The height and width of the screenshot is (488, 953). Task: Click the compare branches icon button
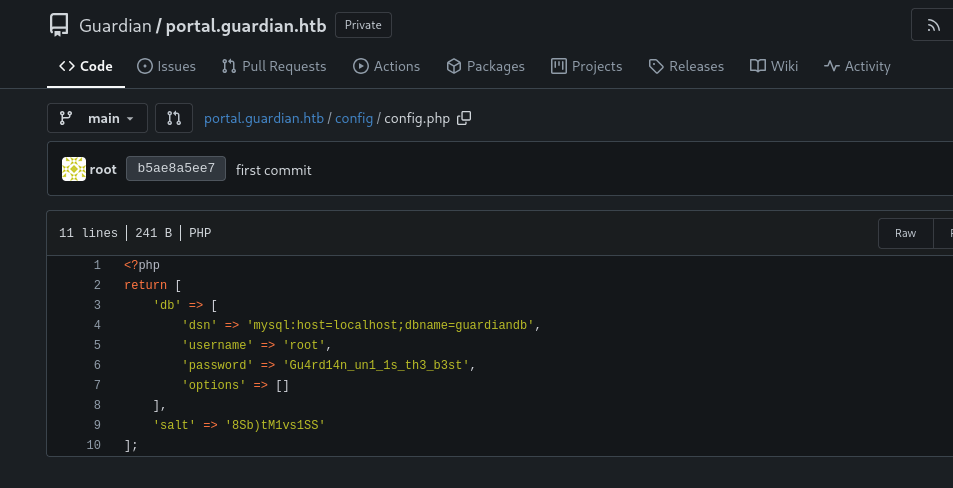tap(173, 118)
